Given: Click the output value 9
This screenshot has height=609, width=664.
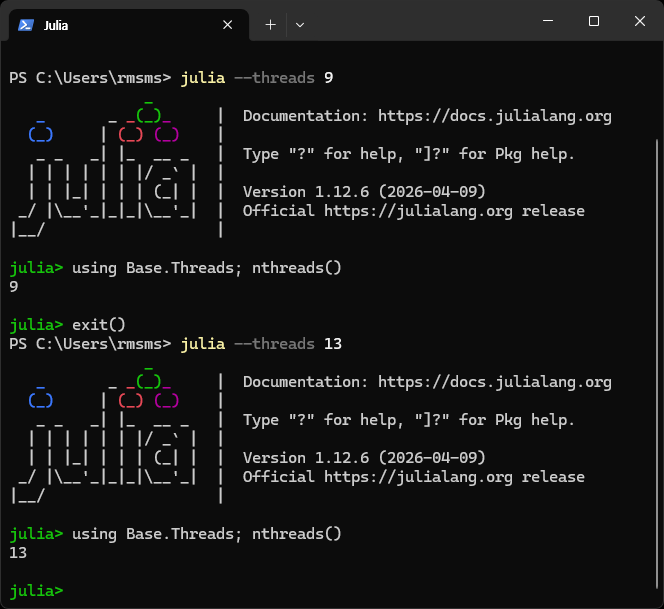Looking at the screenshot, I should click(x=14, y=287).
